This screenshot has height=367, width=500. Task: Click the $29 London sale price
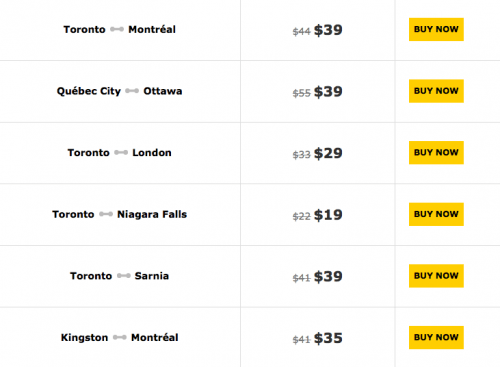[x=328, y=153]
